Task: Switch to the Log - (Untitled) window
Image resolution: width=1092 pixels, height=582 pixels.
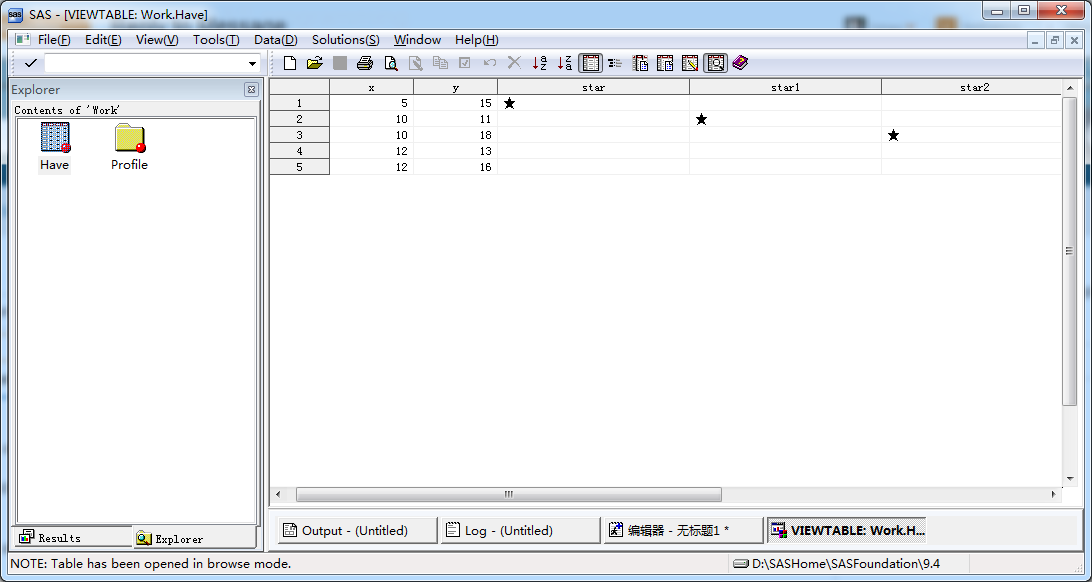Action: point(520,530)
